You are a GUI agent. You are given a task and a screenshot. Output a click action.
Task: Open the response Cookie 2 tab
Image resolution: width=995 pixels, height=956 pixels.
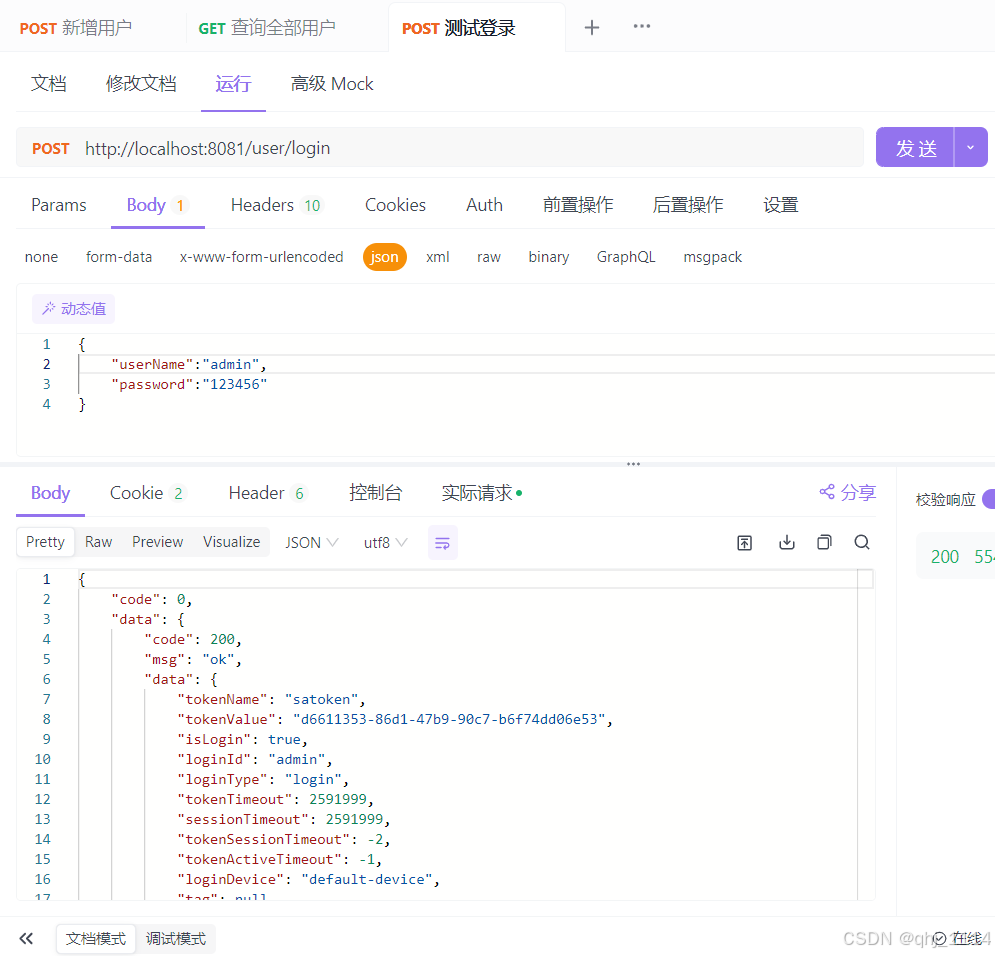147,493
